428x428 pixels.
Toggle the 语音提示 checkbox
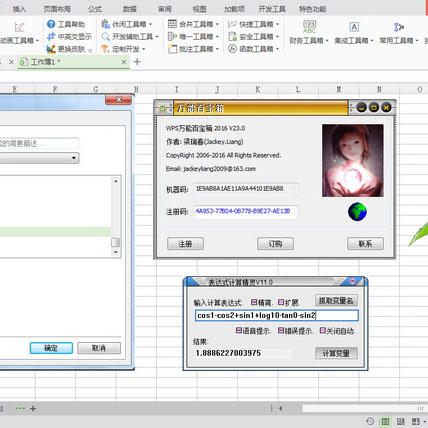(x=239, y=330)
